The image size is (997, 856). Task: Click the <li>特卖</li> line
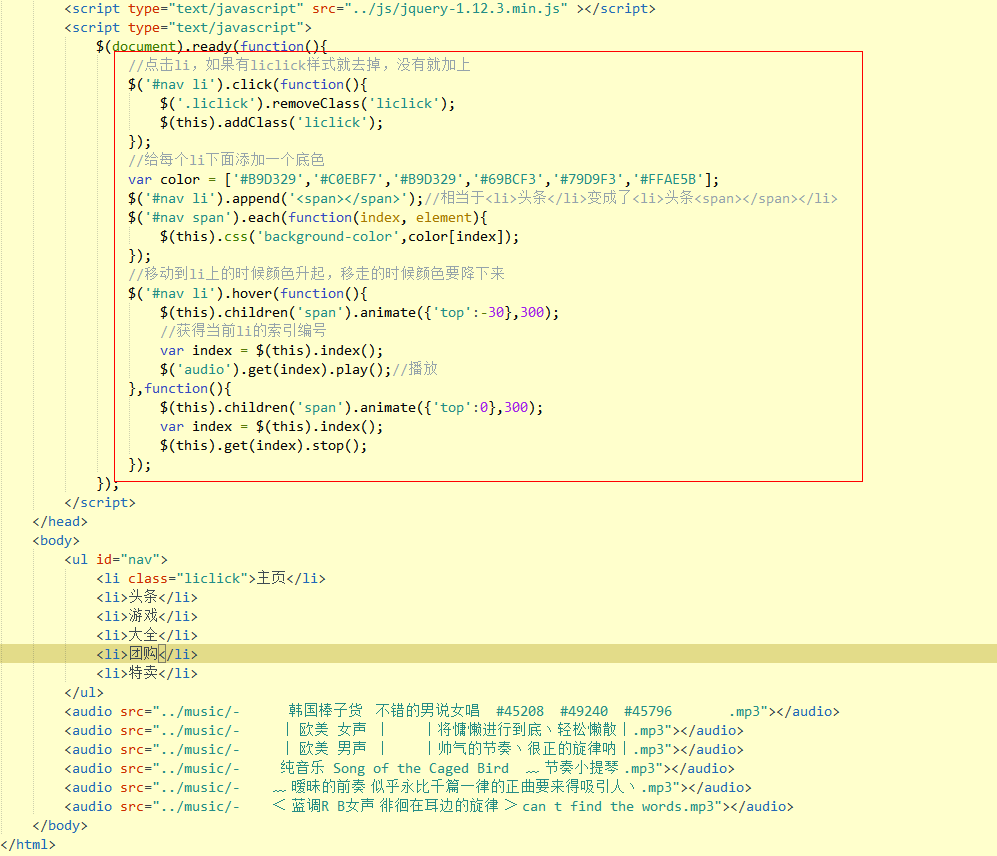coord(147,673)
